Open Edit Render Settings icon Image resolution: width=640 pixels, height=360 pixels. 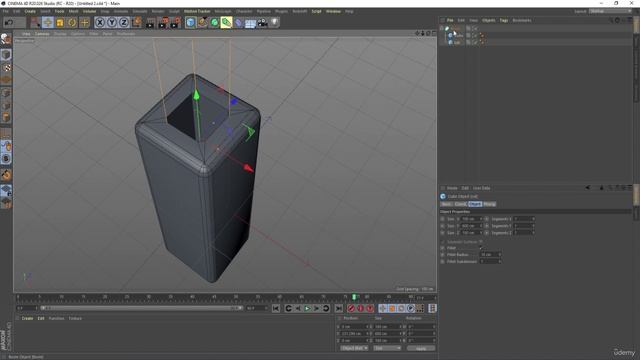pyautogui.click(x=176, y=22)
